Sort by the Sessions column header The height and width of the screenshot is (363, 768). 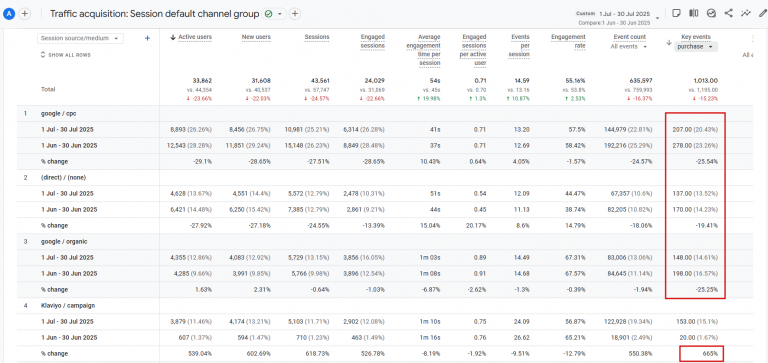click(317, 37)
